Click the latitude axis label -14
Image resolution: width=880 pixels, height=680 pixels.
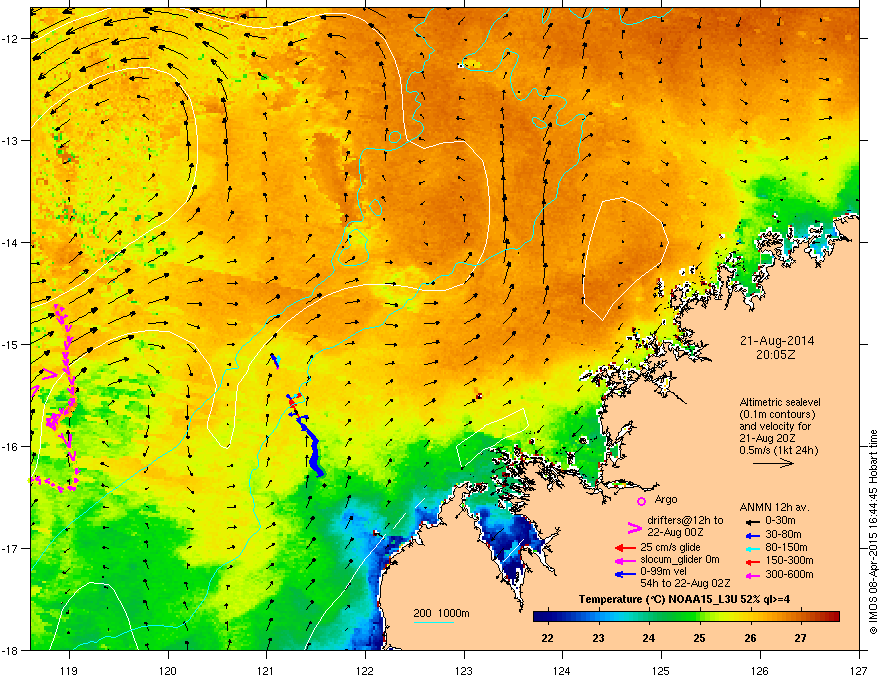11,242
